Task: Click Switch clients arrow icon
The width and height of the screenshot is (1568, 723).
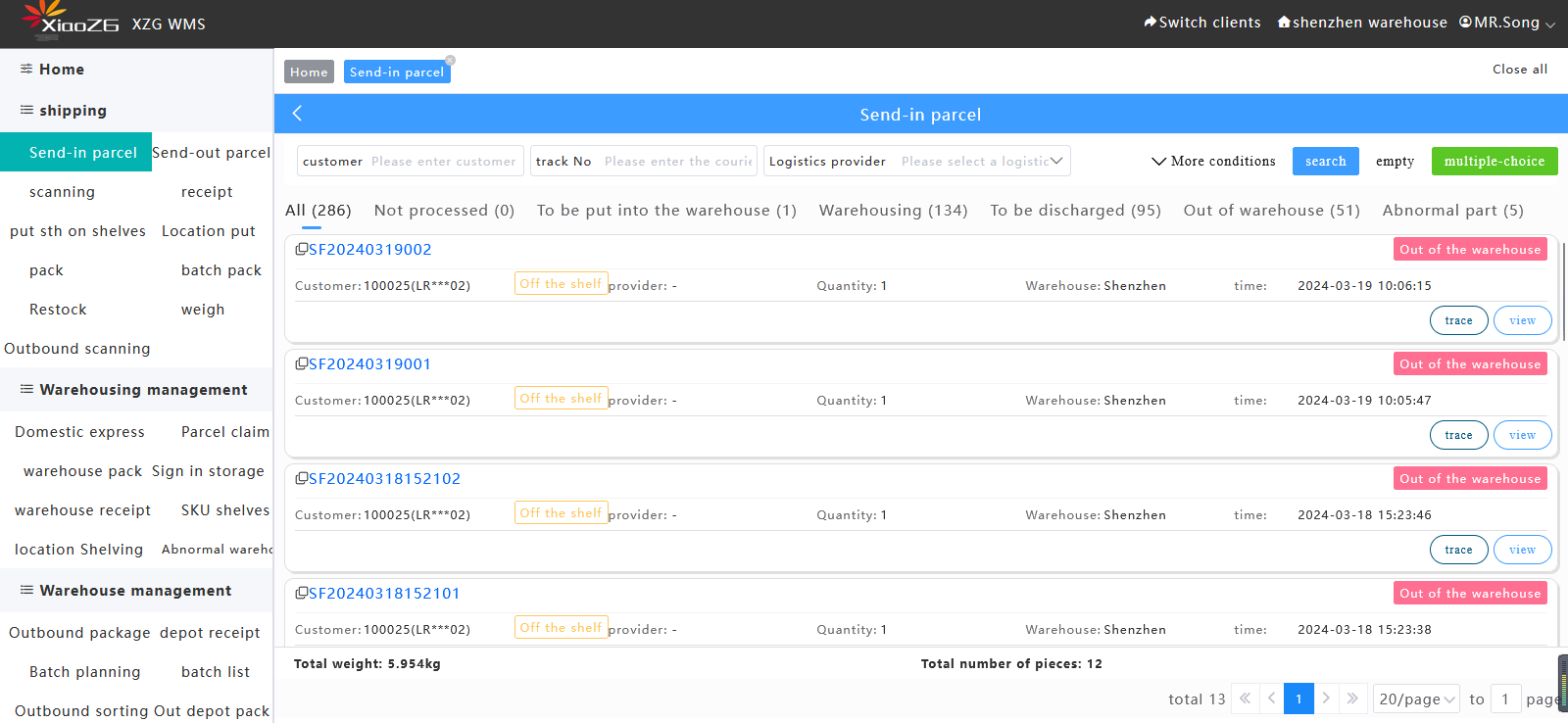Action: click(1151, 22)
